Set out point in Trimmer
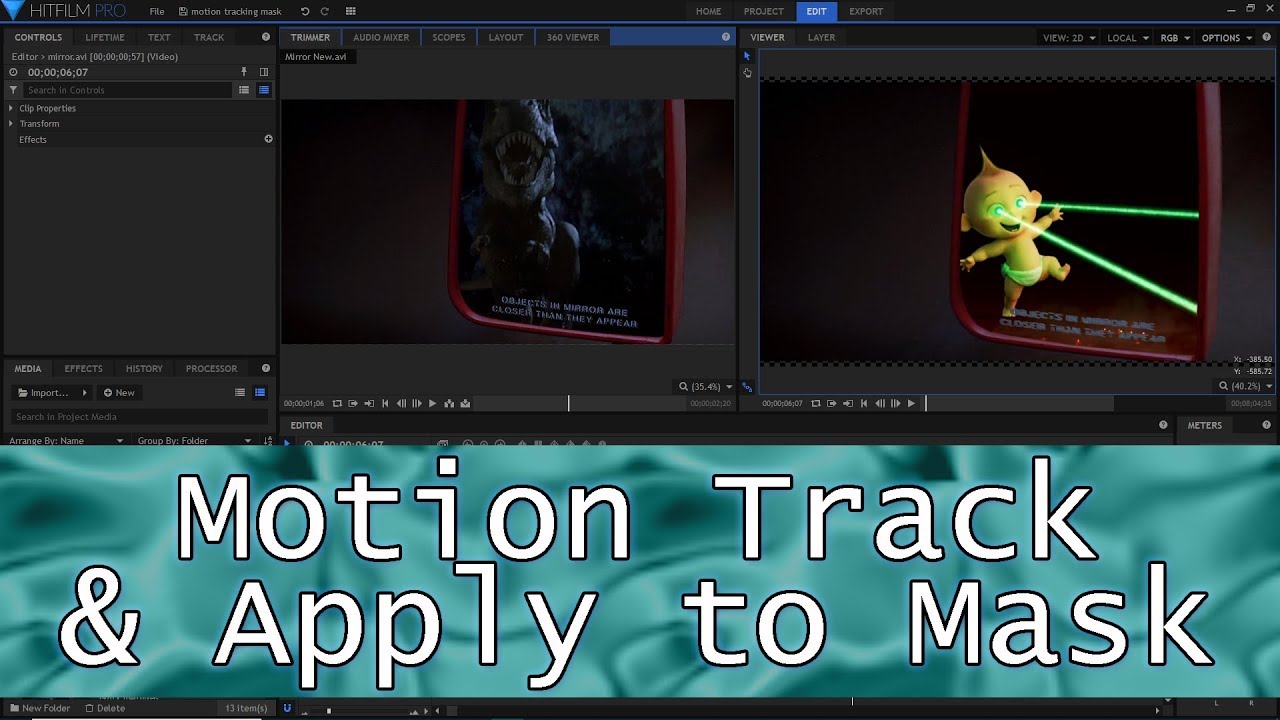Viewport: 1280px width, 720px height. pyautogui.click(x=369, y=403)
